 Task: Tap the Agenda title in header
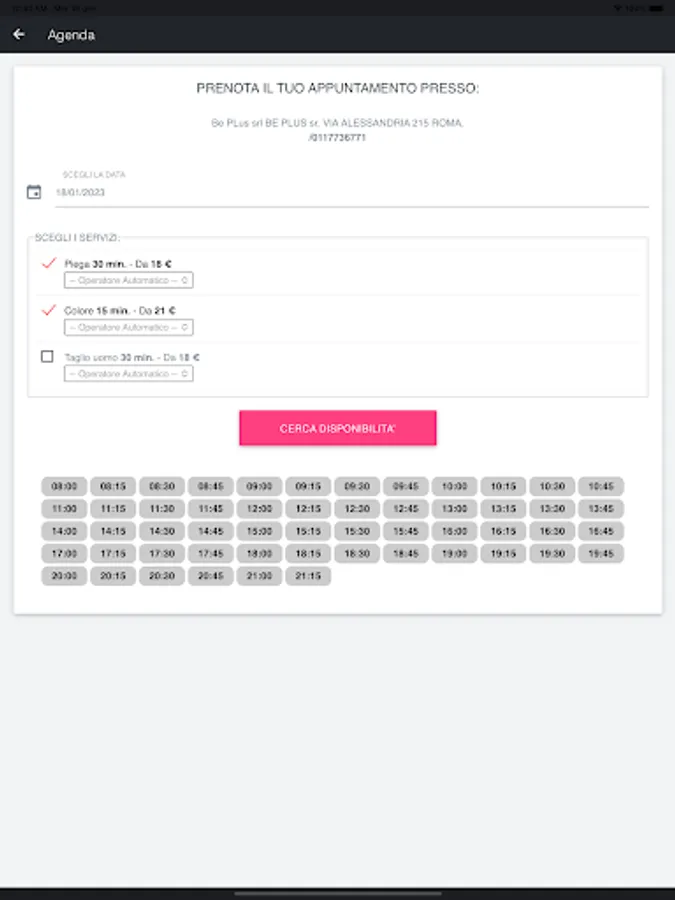click(71, 35)
